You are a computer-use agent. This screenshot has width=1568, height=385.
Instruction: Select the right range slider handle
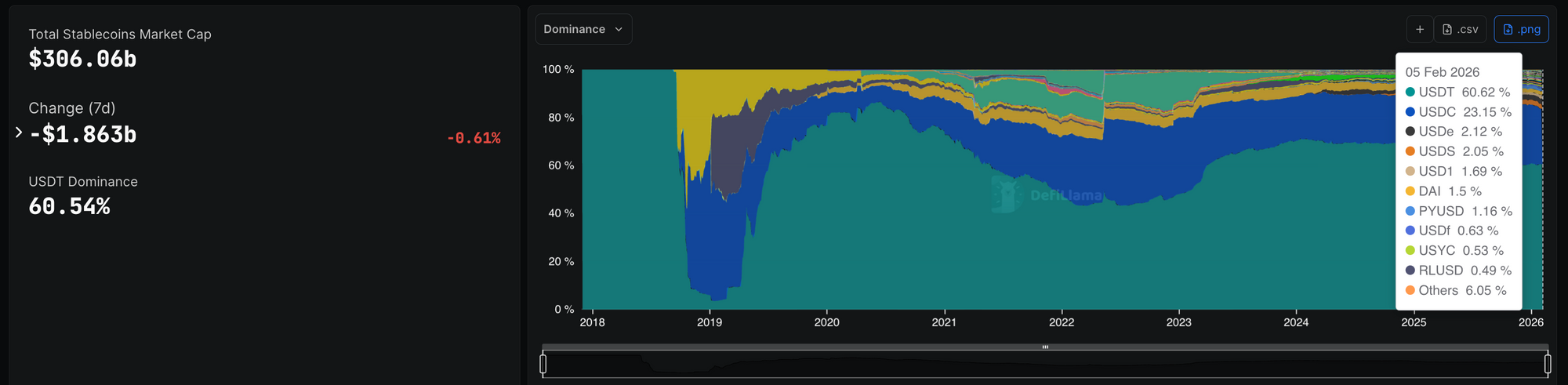[1548, 364]
